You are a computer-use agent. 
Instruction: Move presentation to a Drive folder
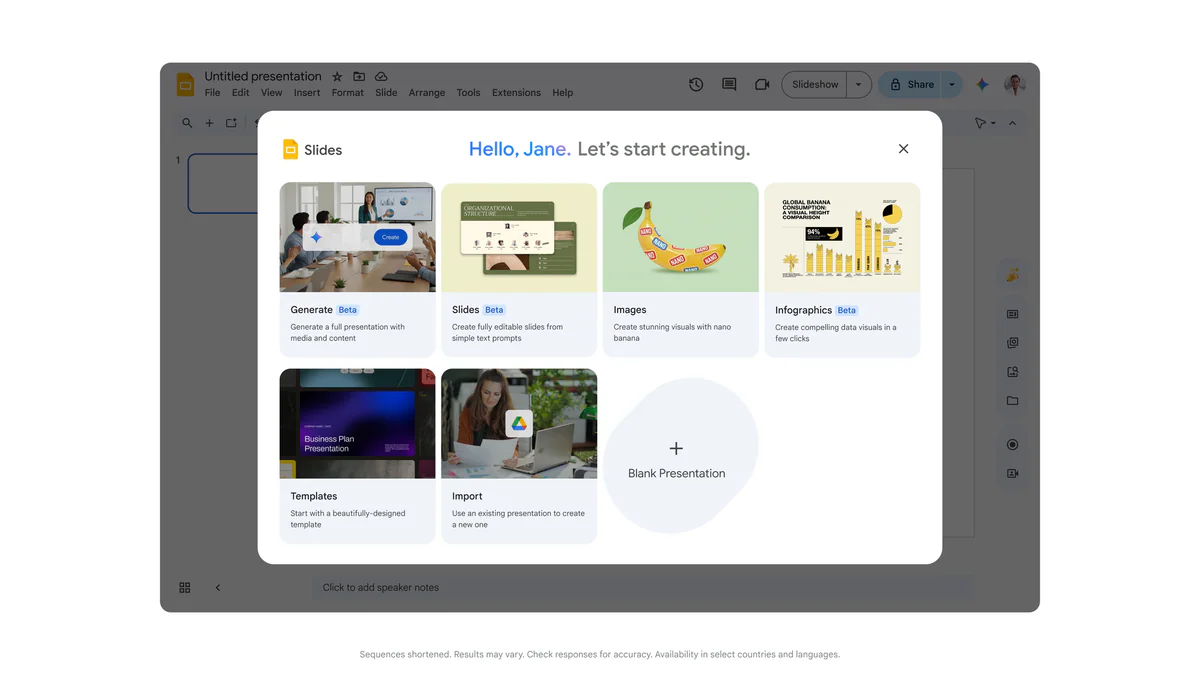coord(359,76)
